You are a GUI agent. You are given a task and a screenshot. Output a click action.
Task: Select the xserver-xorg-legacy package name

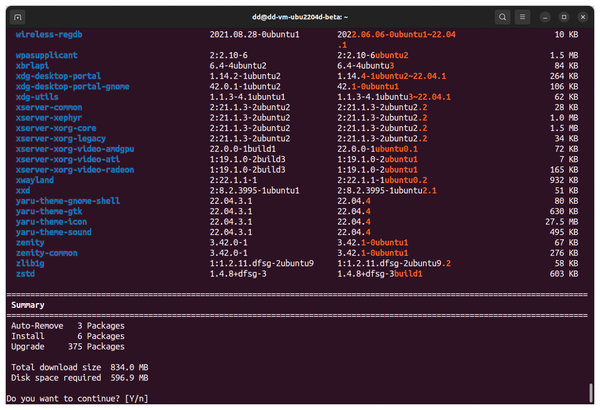(61, 138)
